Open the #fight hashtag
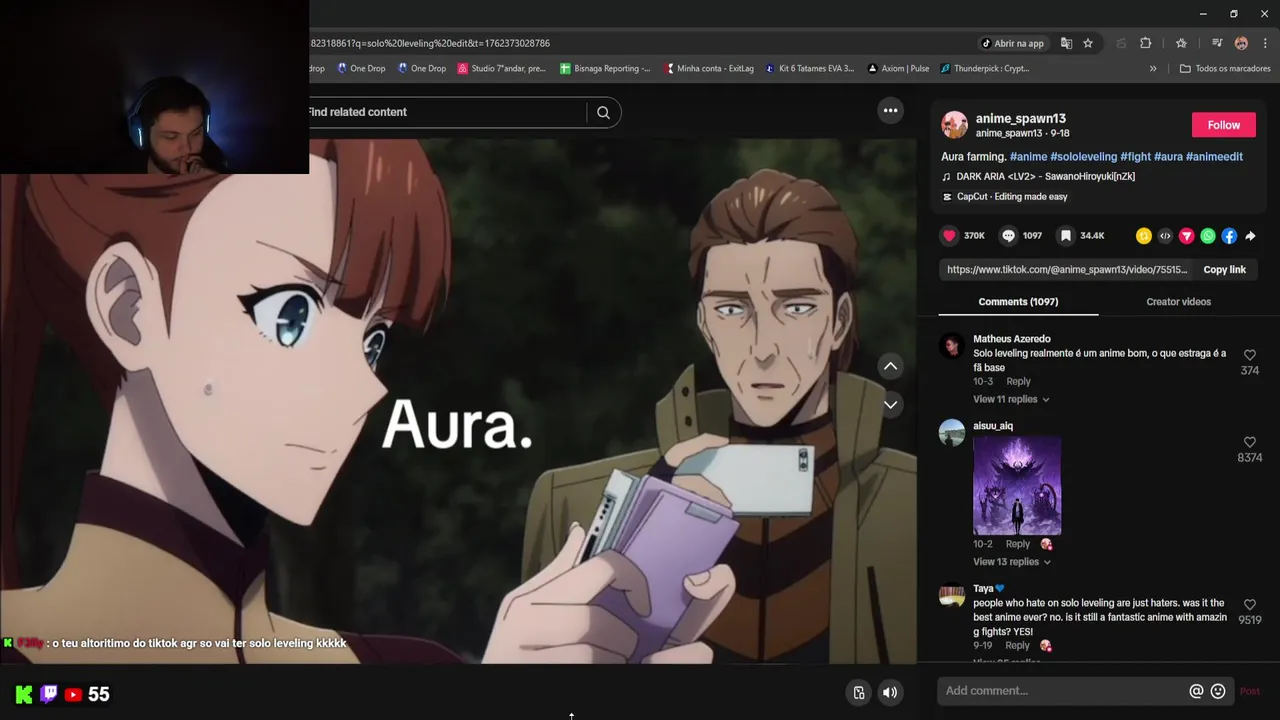 [1135, 157]
